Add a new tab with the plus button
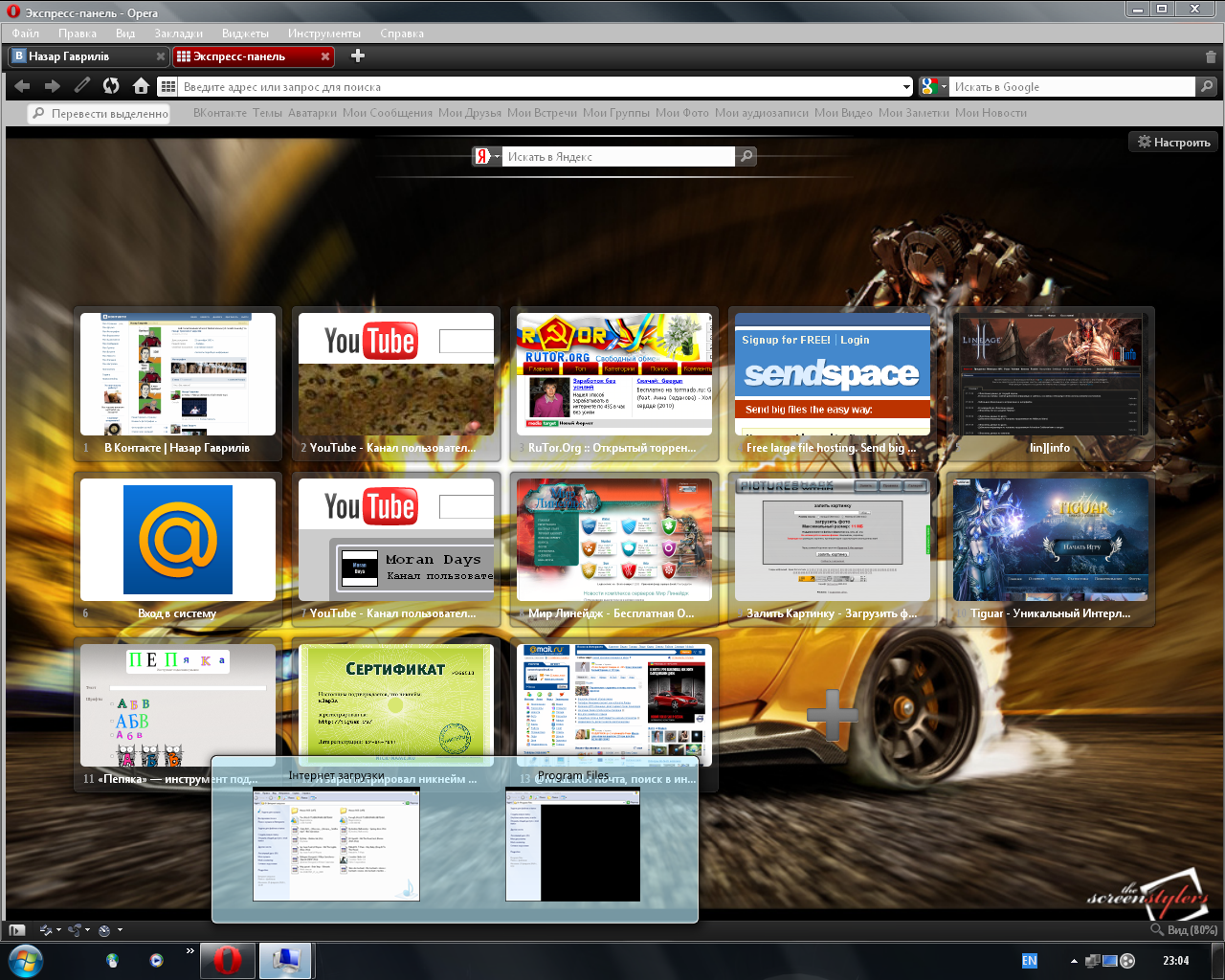1225x980 pixels. pos(358,56)
